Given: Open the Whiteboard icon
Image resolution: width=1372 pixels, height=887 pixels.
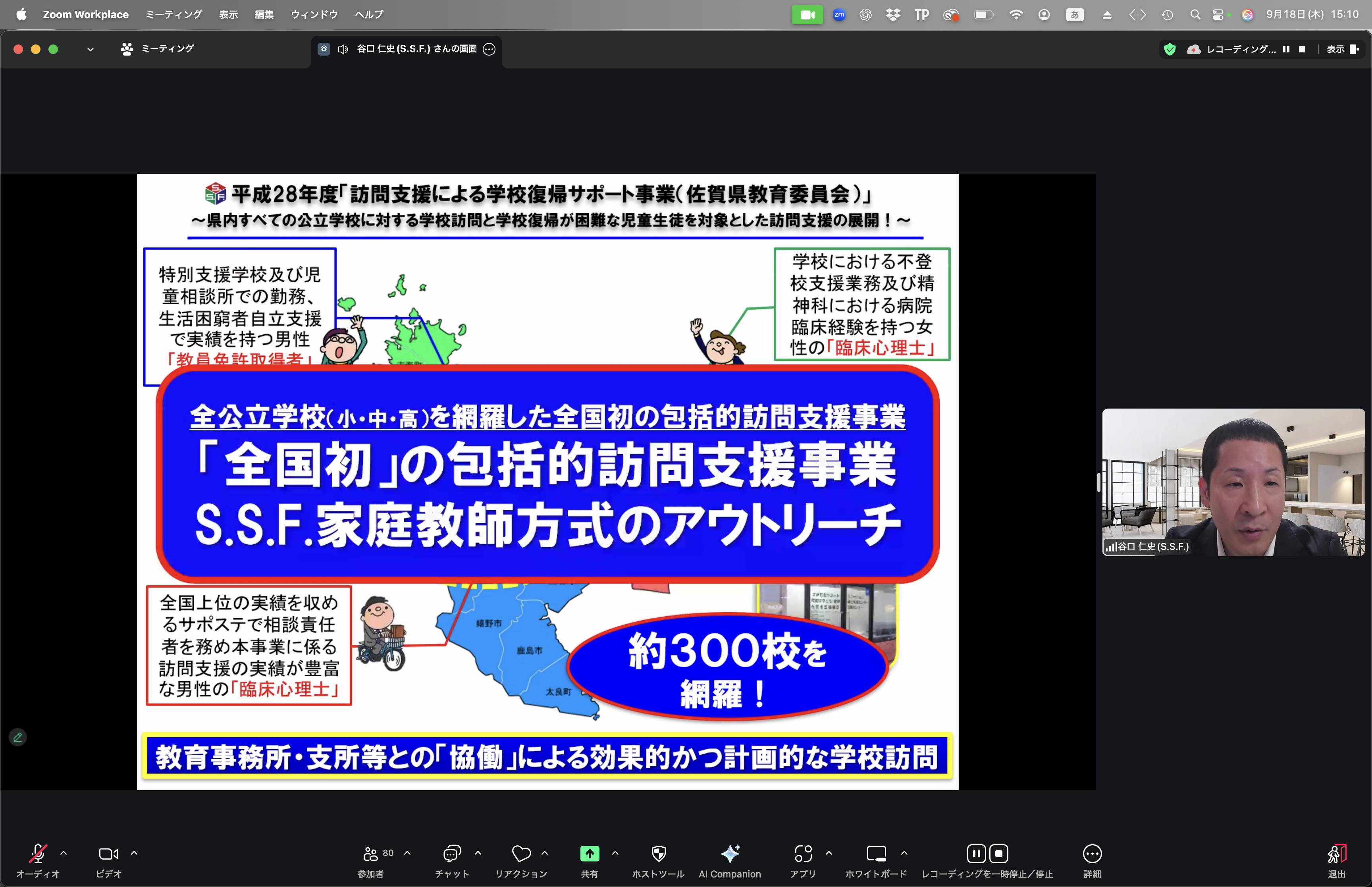Looking at the screenshot, I should (x=876, y=854).
